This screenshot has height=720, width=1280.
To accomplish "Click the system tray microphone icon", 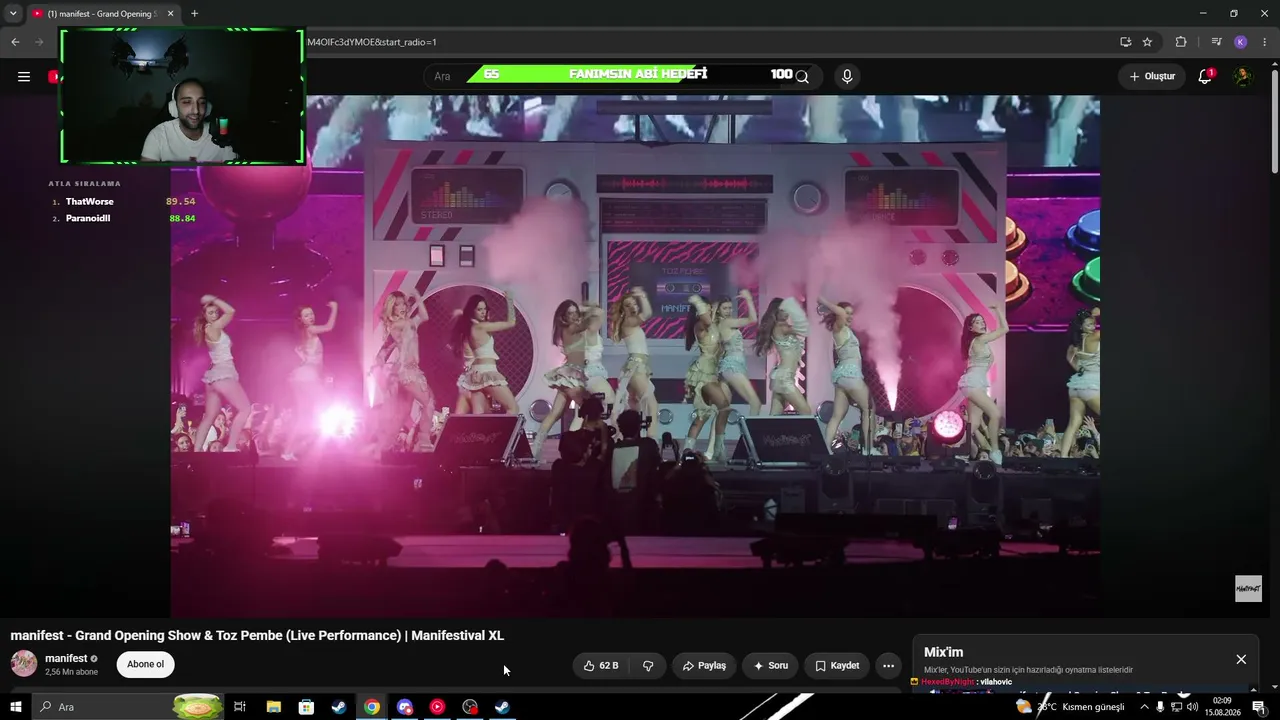I will (x=1160, y=707).
